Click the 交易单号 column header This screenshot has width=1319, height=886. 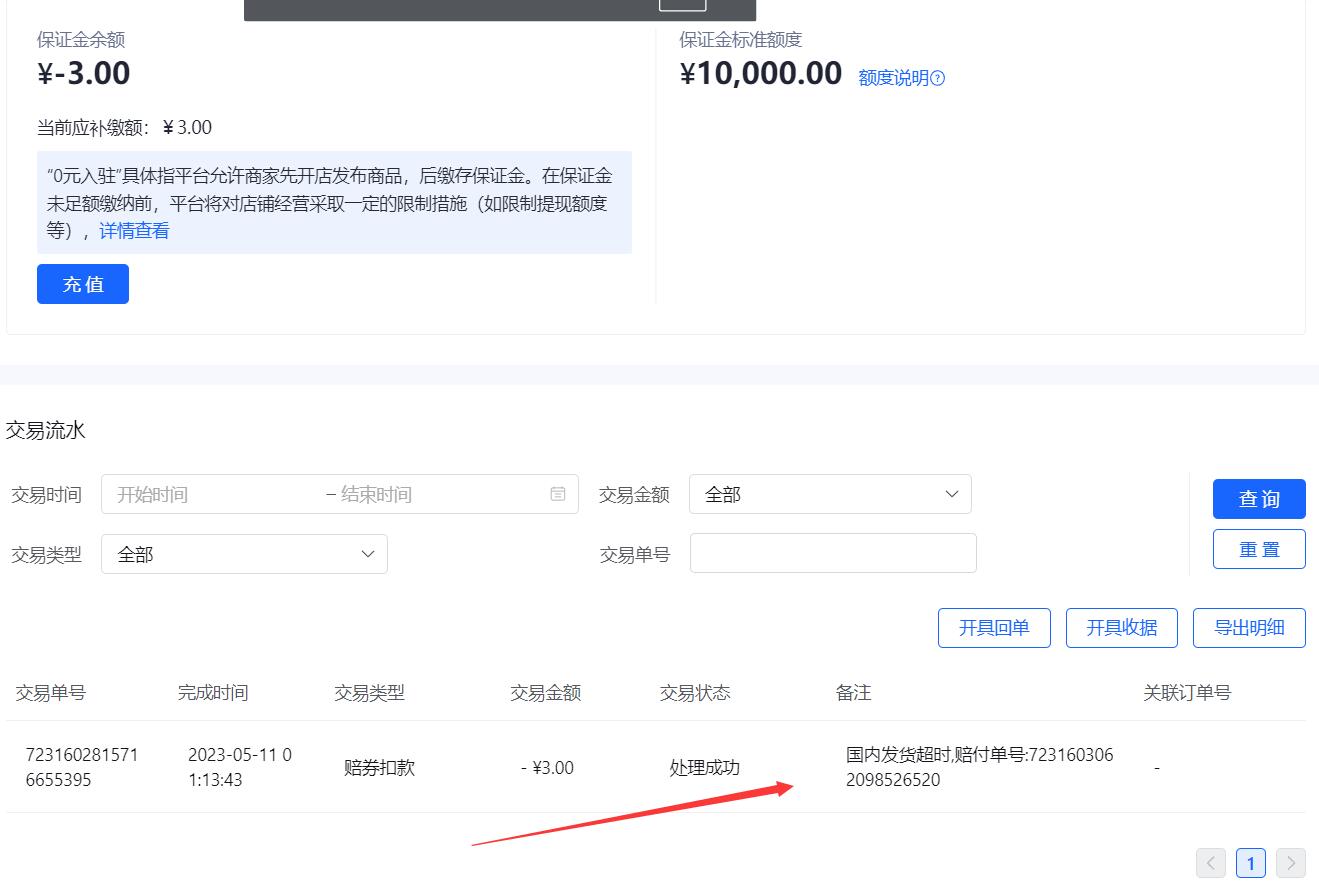pyautogui.click(x=51, y=692)
